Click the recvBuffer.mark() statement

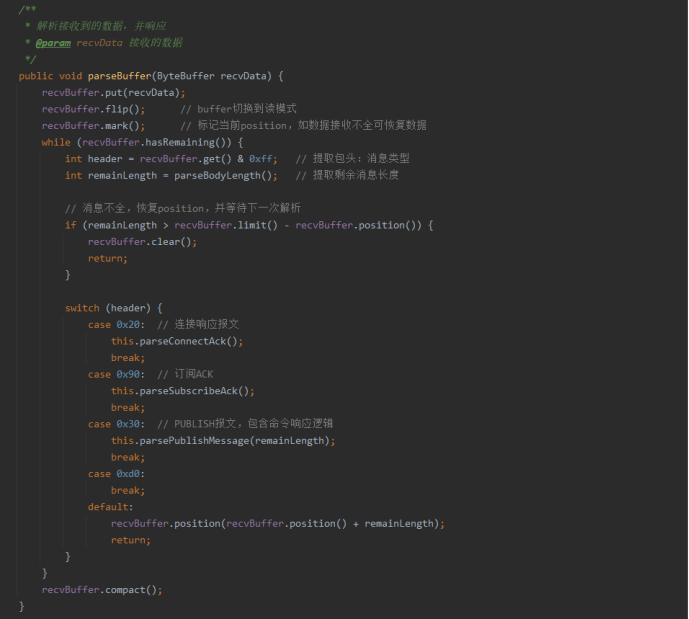coord(93,126)
